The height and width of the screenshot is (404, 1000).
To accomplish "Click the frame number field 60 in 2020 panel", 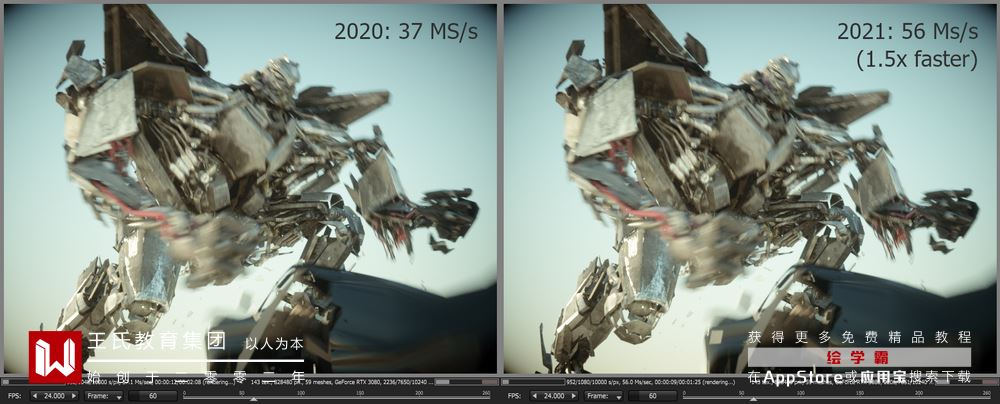I will (x=152, y=396).
